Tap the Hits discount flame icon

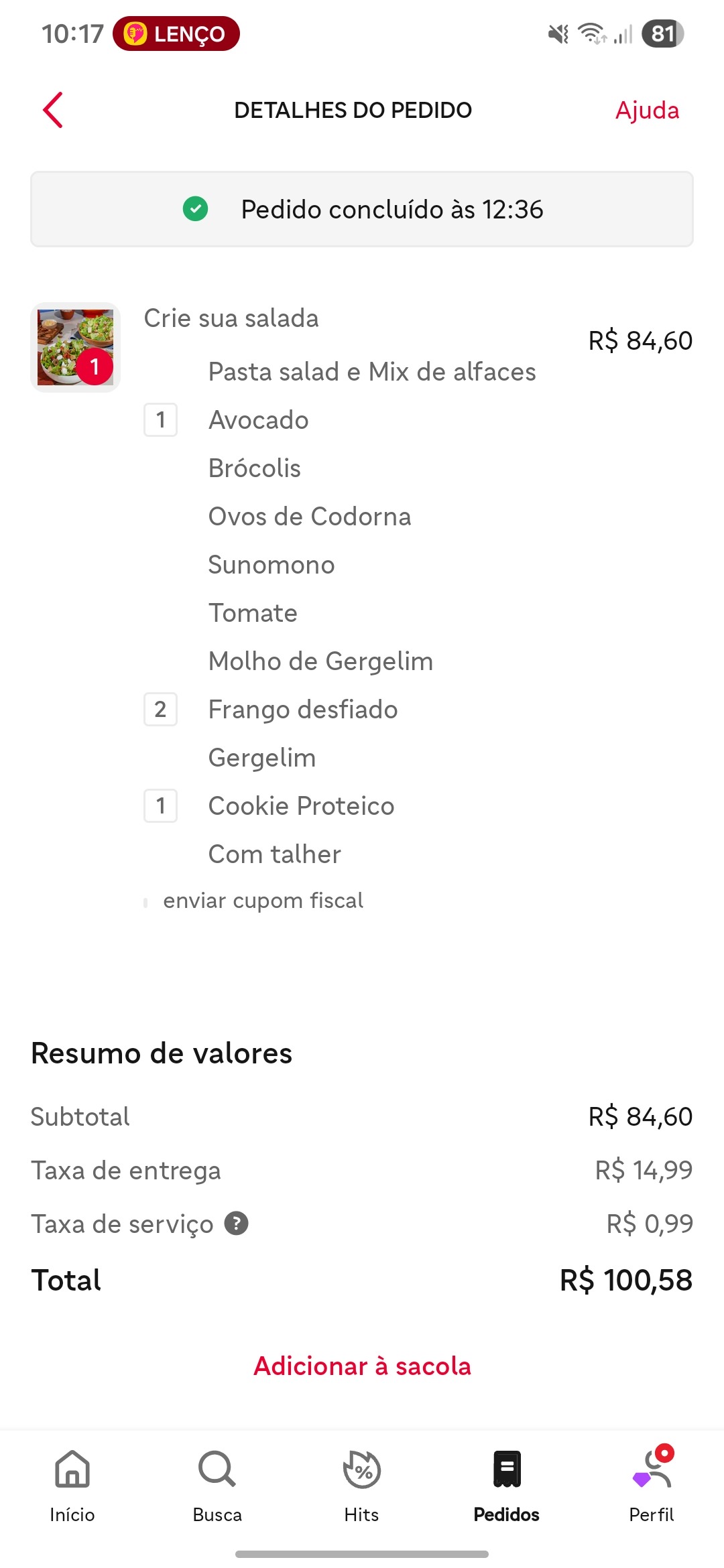(362, 1470)
